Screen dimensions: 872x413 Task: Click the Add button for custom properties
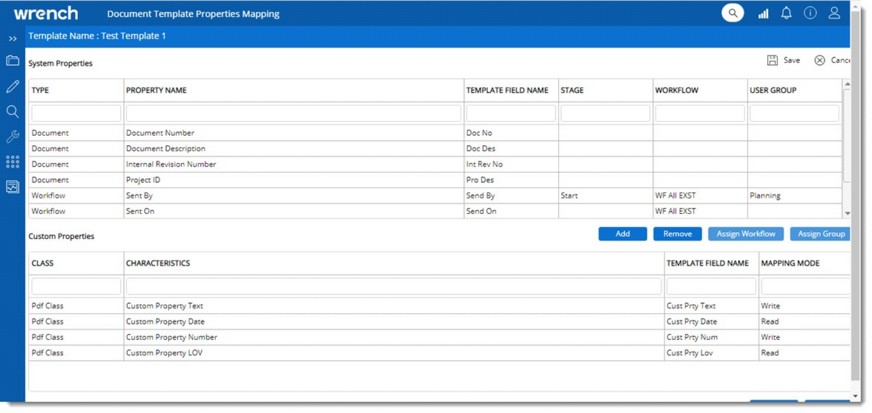[x=622, y=234]
